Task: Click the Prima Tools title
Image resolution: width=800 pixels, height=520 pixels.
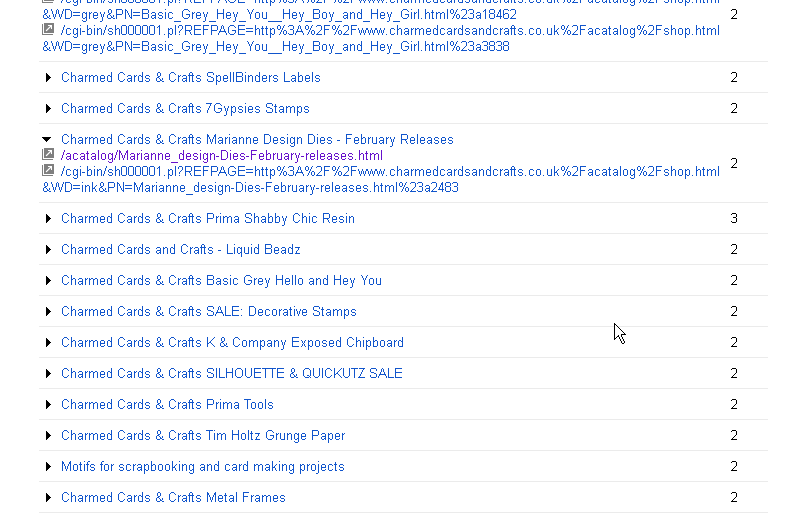Action: (x=167, y=405)
